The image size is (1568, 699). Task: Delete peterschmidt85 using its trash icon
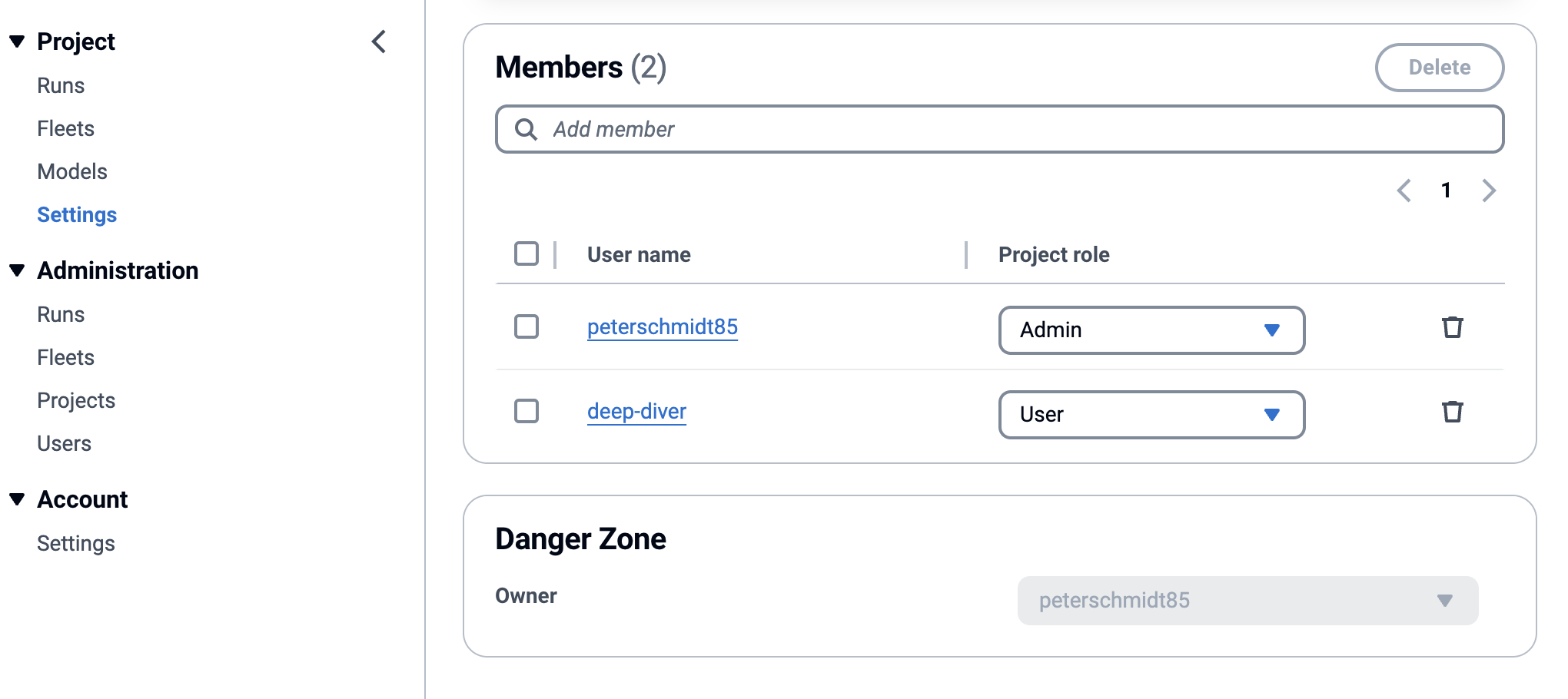point(1452,327)
